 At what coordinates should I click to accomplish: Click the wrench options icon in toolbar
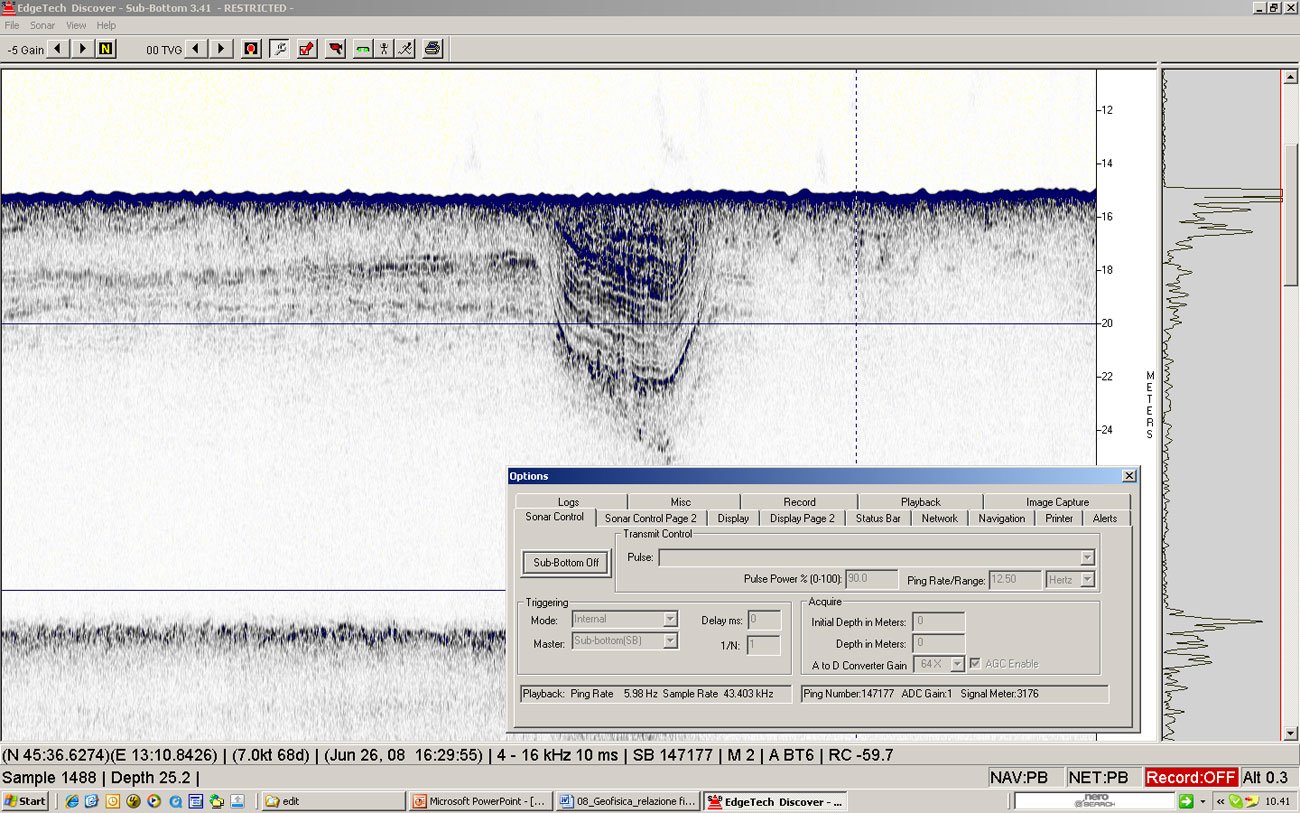(279, 49)
